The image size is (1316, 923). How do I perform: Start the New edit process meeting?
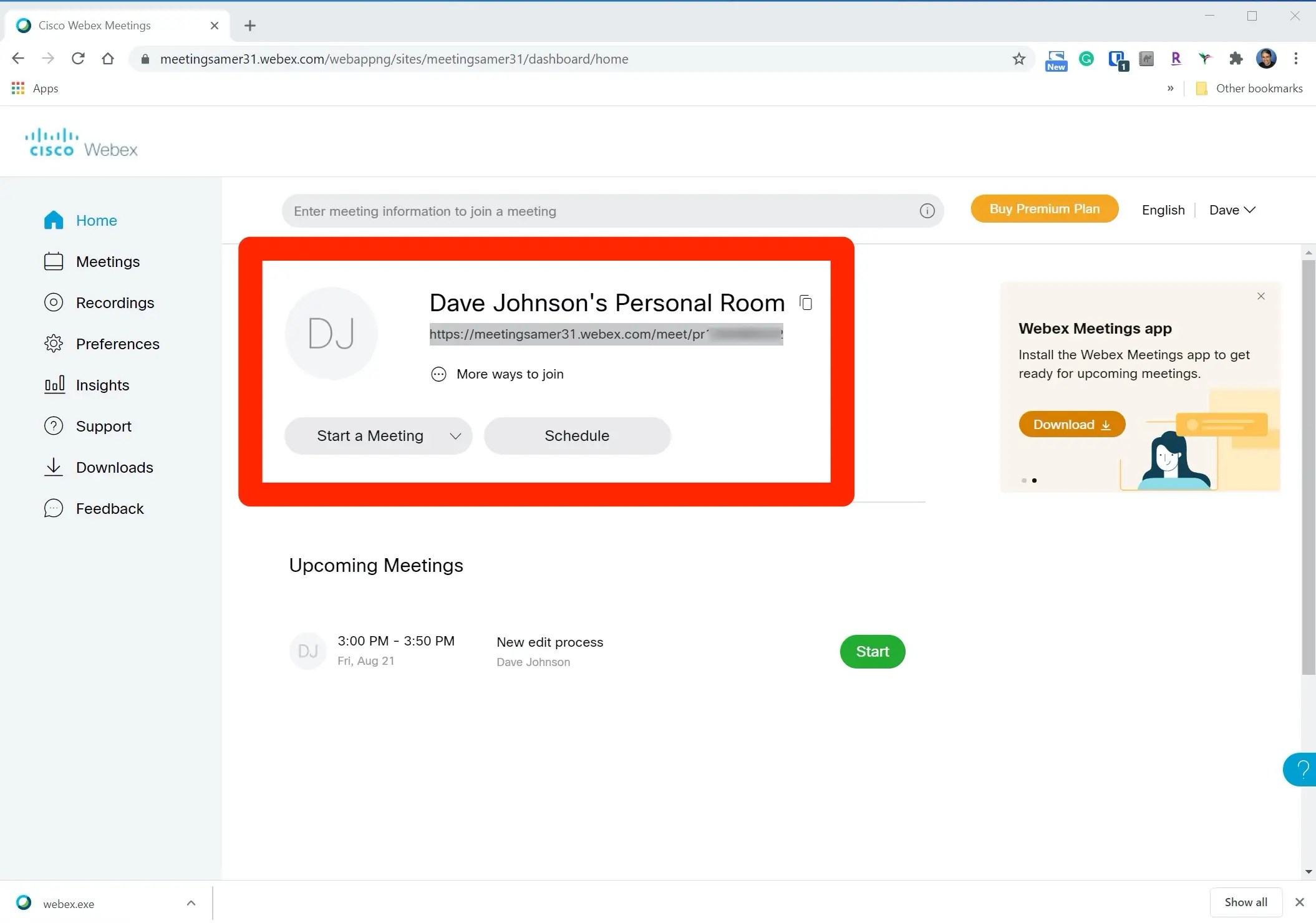tap(872, 652)
